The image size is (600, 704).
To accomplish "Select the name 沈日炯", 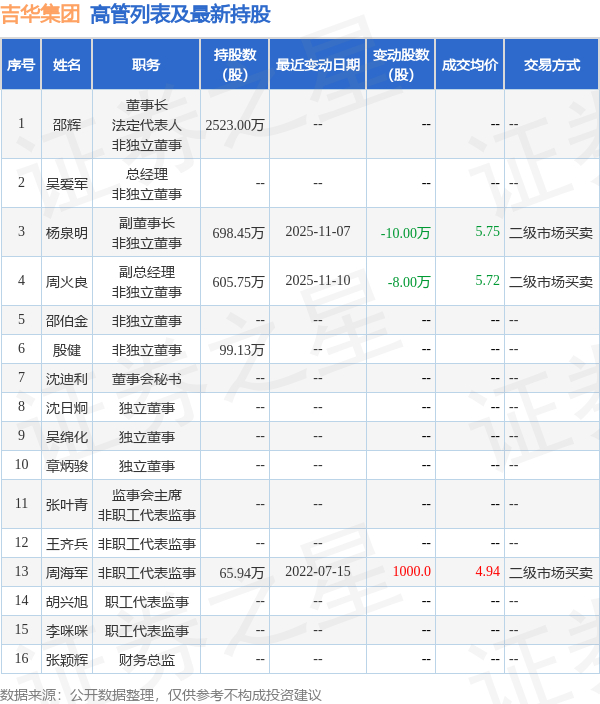I will [x=67, y=408].
